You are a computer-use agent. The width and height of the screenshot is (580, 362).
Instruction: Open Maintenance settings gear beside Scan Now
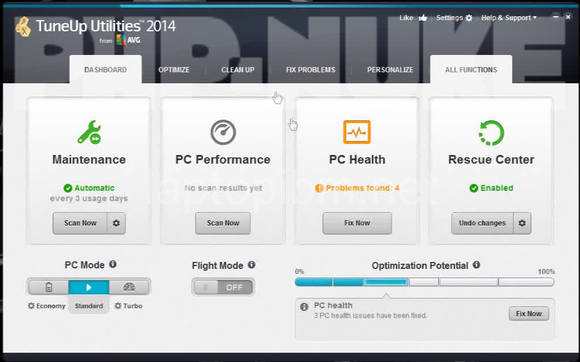(x=116, y=223)
